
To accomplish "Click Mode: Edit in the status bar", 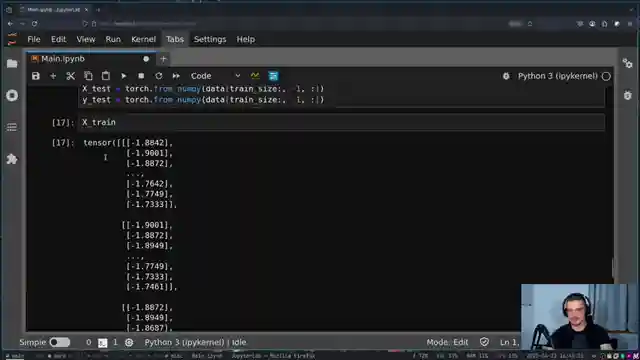I will click(x=447, y=342).
